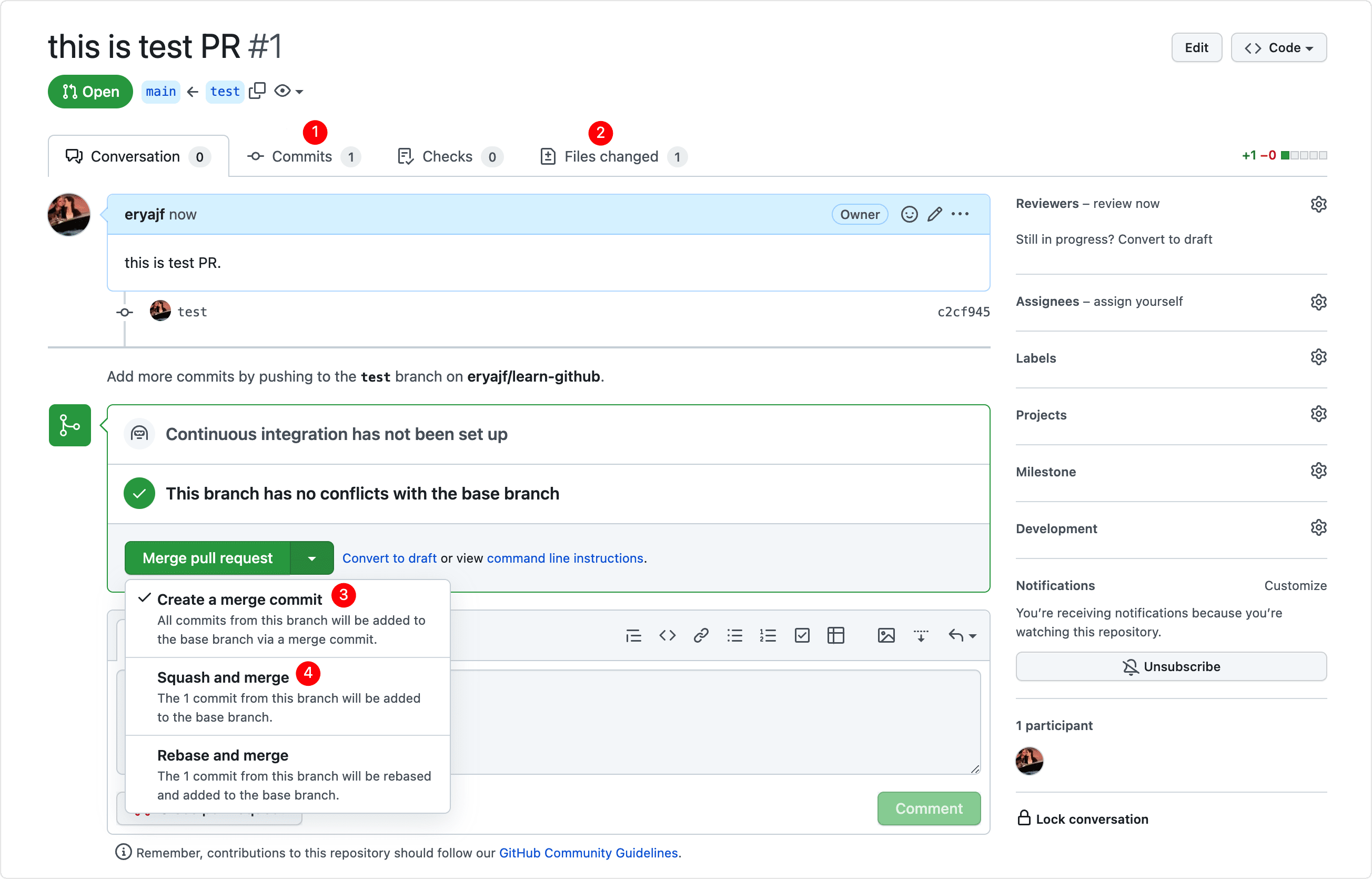Viewport: 1372px width, 879px height.
Task: Switch to the Files changed tab
Action: pyautogui.click(x=611, y=156)
